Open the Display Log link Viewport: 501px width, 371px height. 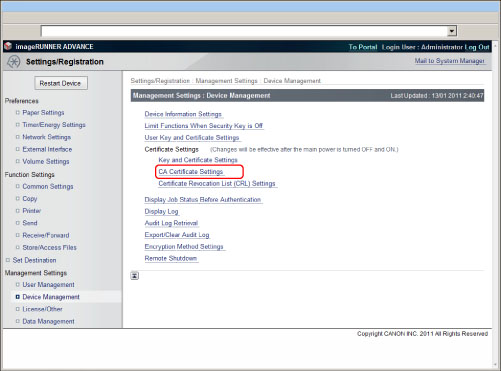click(161, 212)
